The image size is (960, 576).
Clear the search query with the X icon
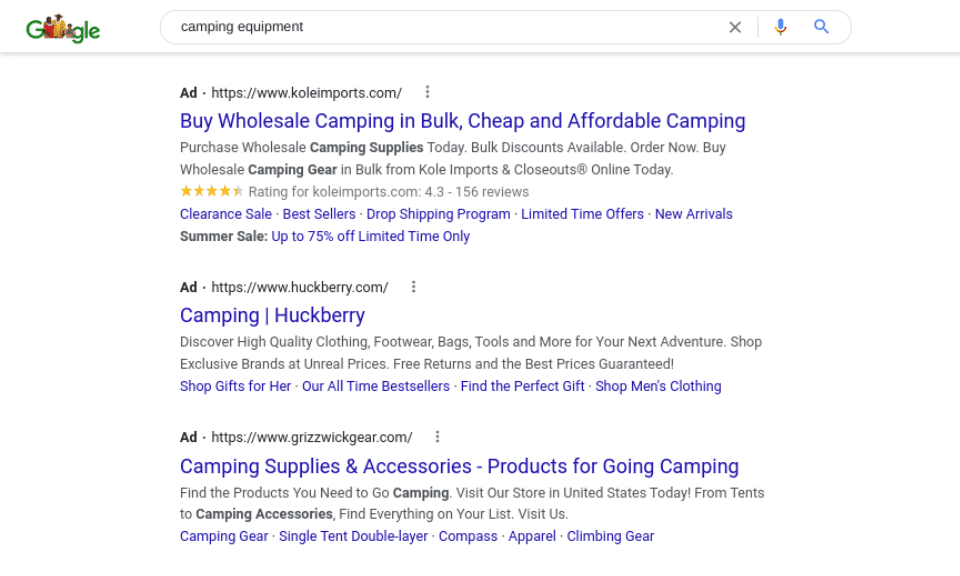(735, 27)
